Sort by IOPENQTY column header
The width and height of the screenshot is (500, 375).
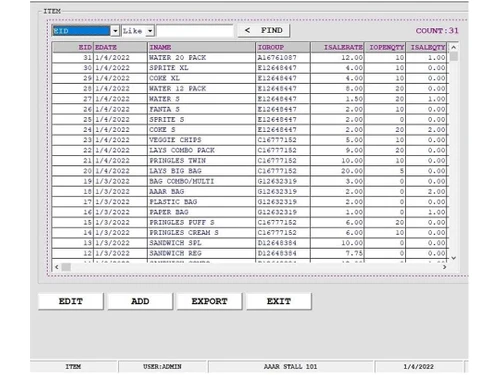point(385,47)
